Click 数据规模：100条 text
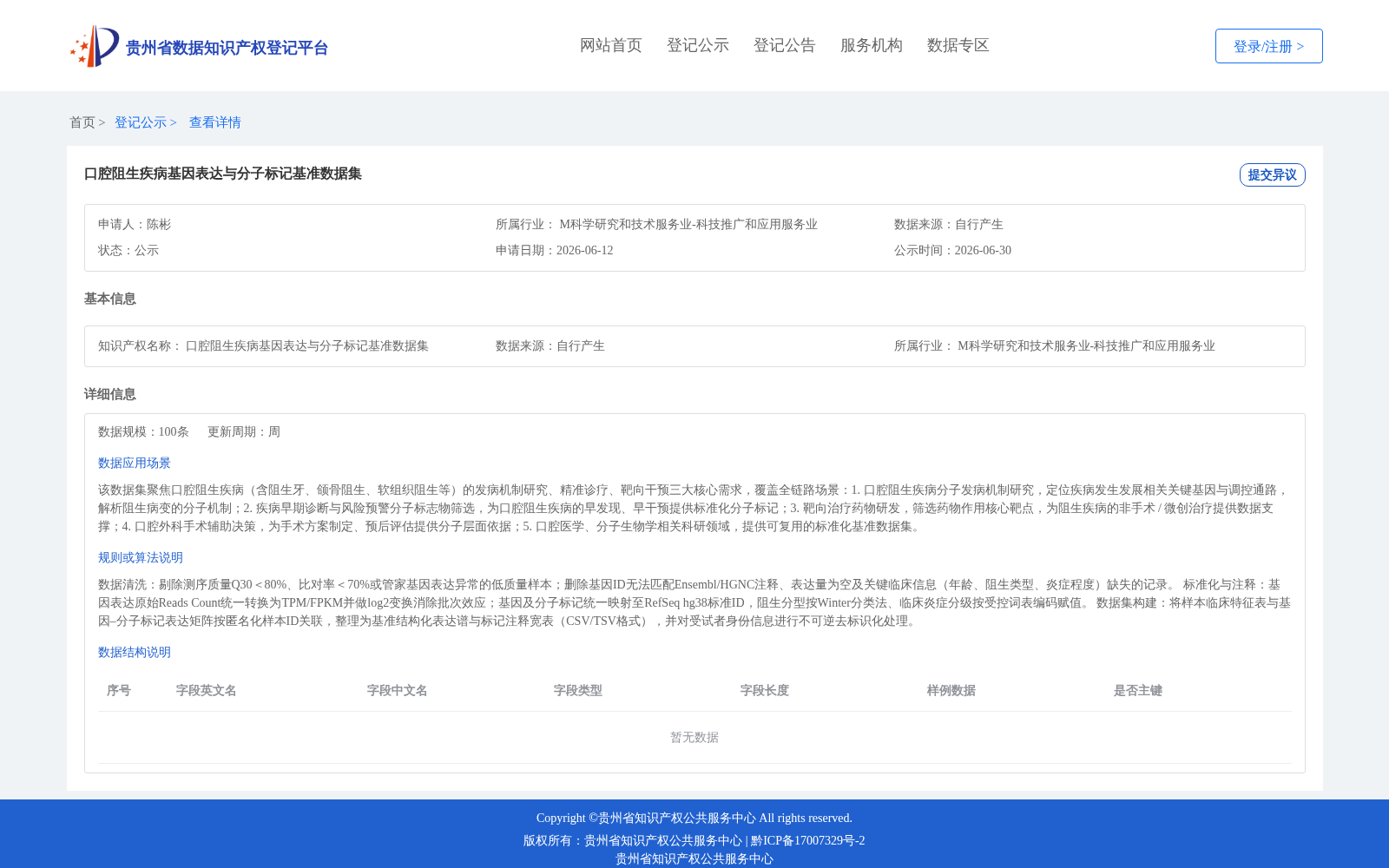Image resolution: width=1389 pixels, height=868 pixels. tap(143, 431)
